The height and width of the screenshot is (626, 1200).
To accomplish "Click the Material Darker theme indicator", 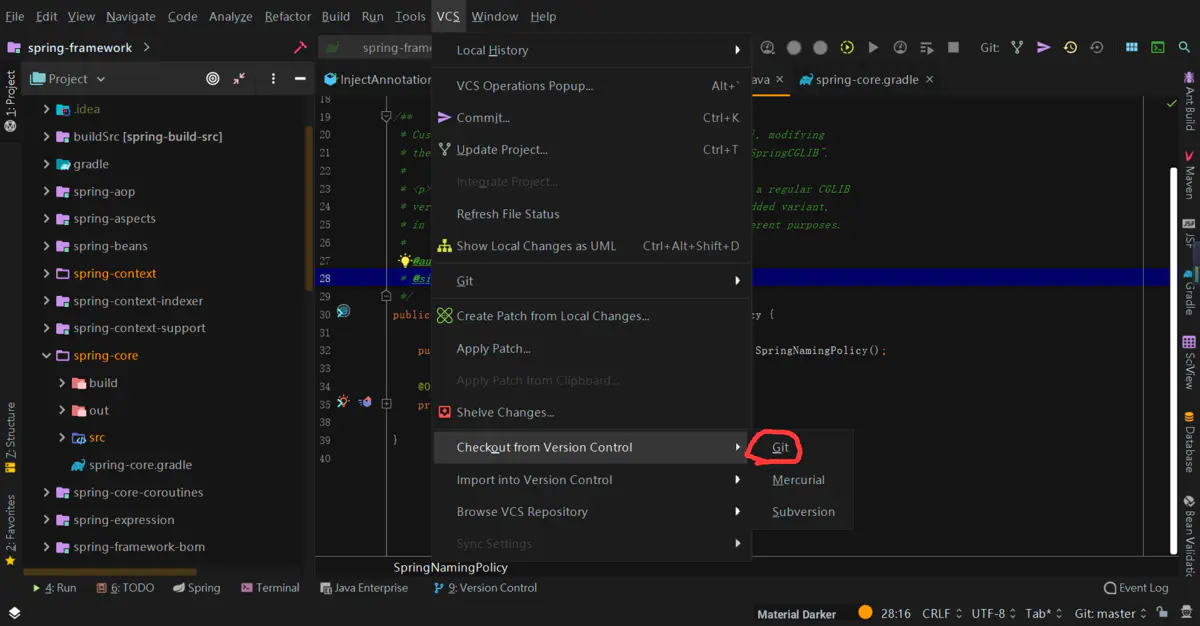I will 796,614.
